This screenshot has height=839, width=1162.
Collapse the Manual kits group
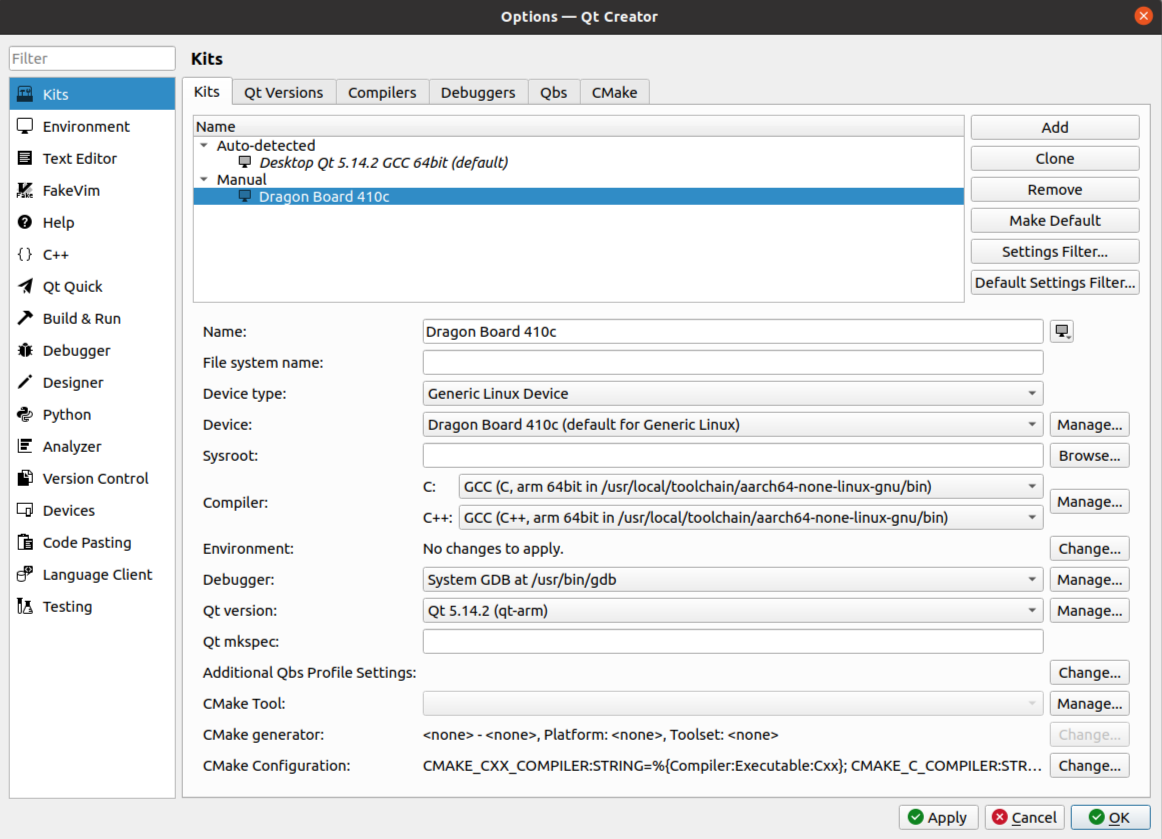click(x=204, y=179)
